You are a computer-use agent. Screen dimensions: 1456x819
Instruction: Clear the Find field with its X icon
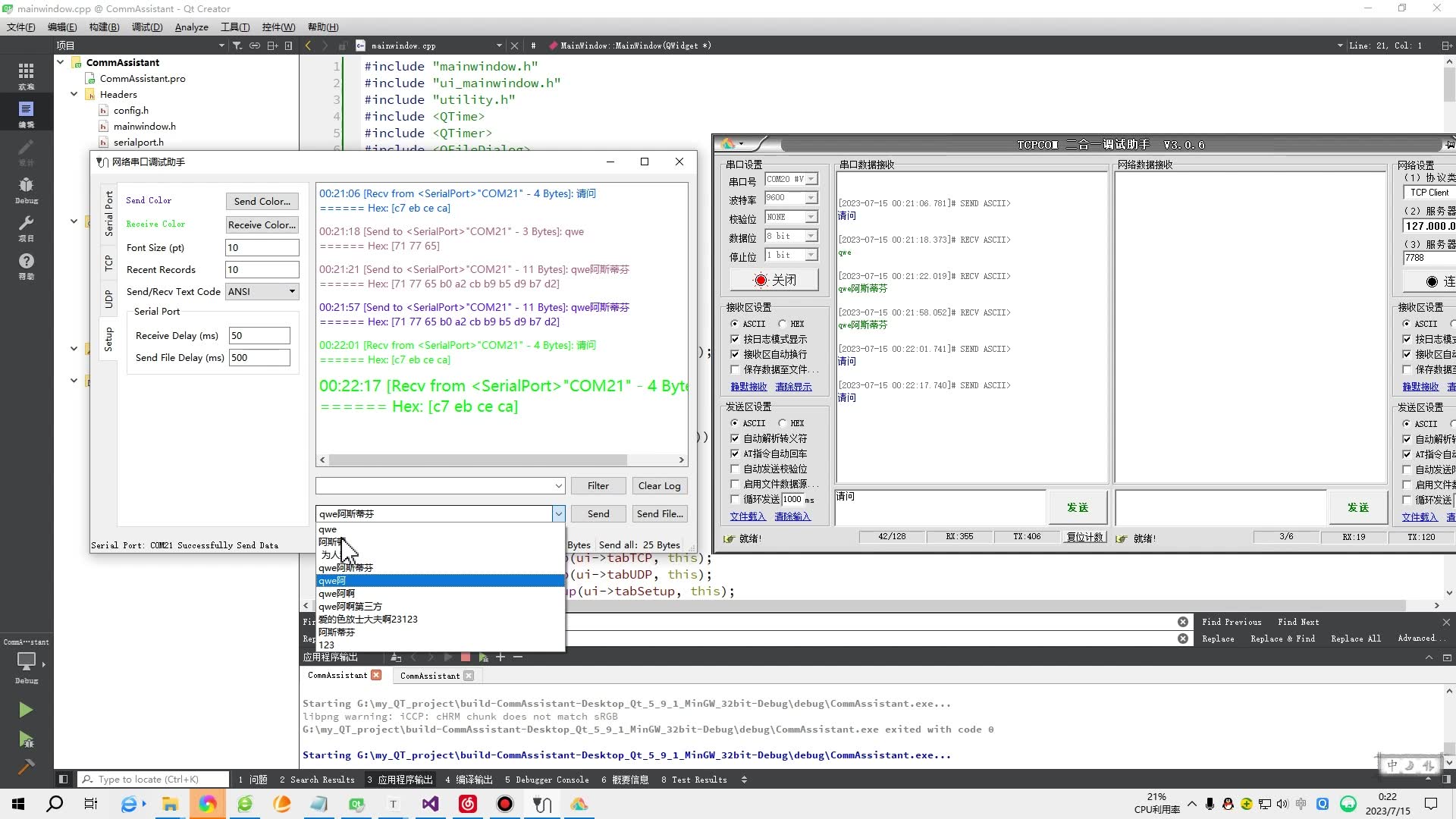click(1183, 622)
